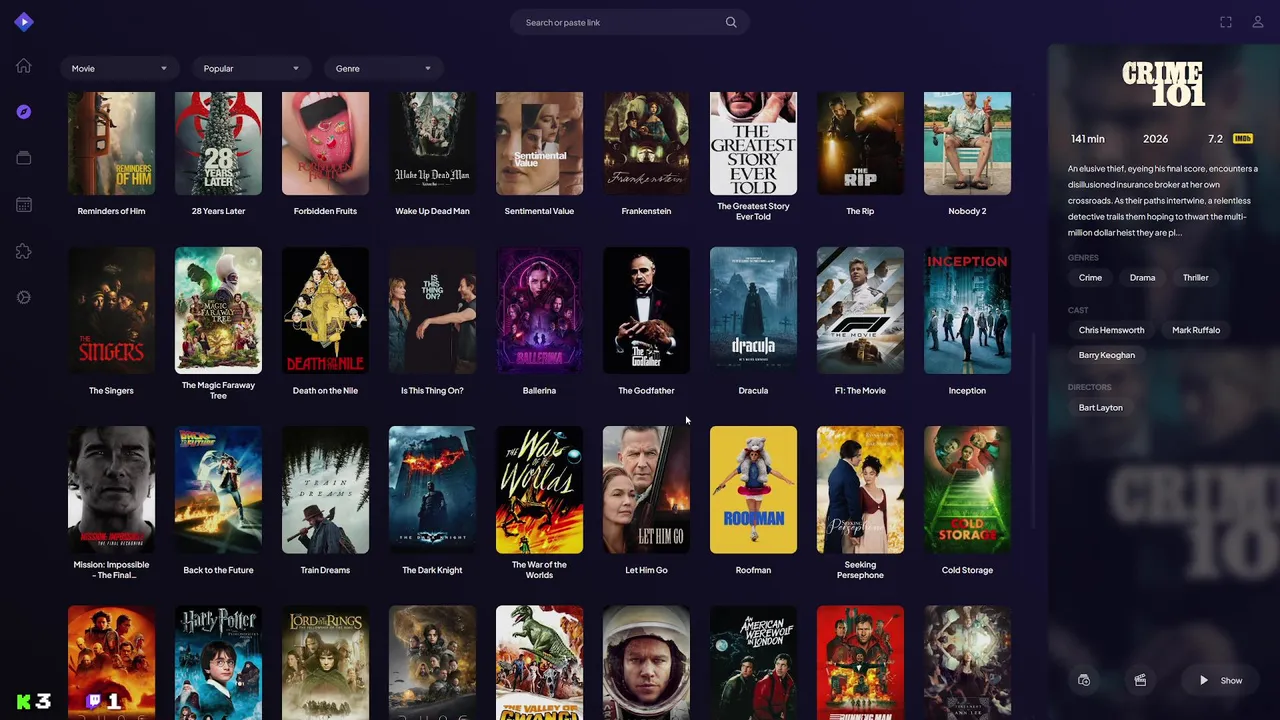
Task: Open the Wake Up Dead Man poster
Action: click(432, 143)
